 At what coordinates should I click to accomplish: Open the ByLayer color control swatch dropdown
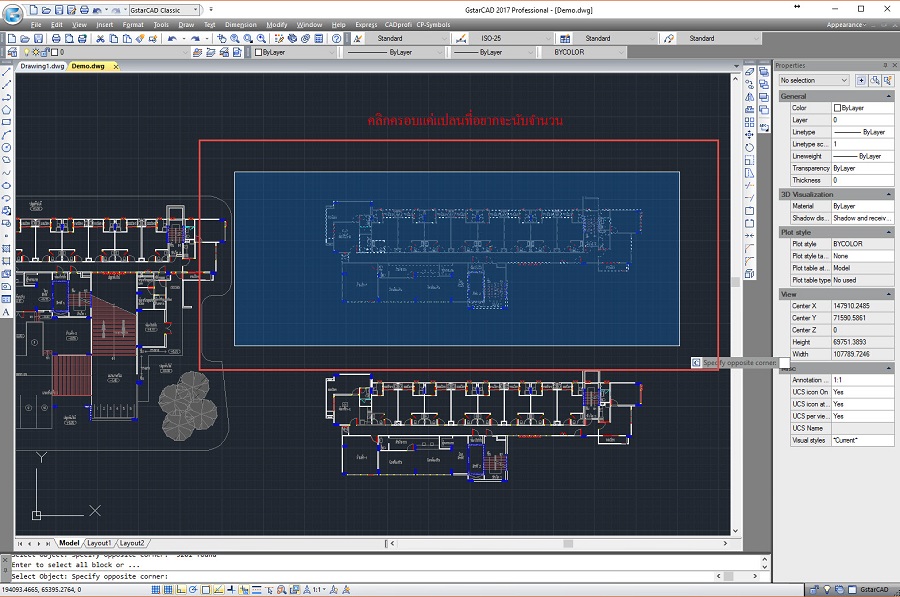pyautogui.click(x=294, y=52)
